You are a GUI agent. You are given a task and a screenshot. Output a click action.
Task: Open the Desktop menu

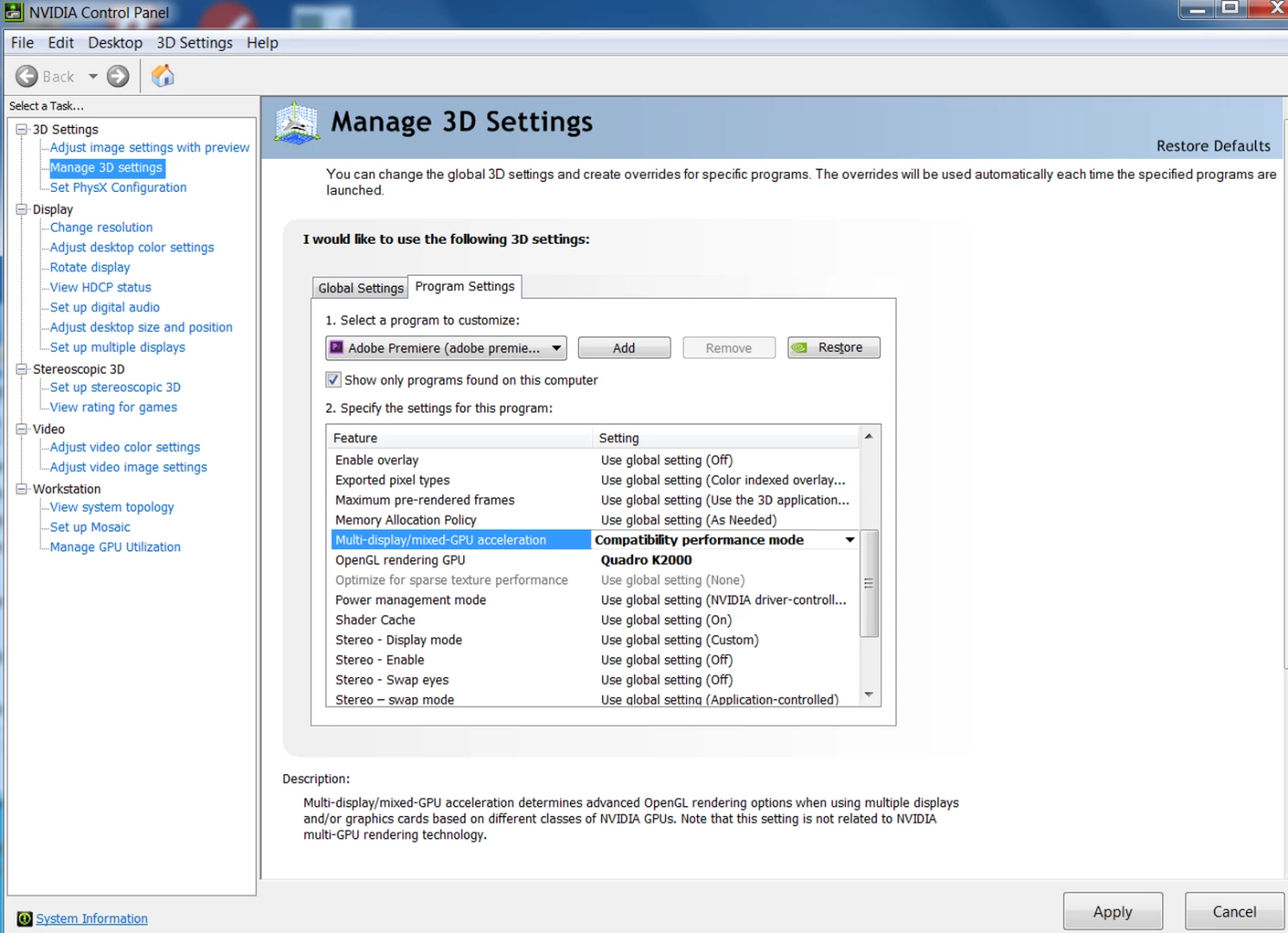tap(115, 42)
